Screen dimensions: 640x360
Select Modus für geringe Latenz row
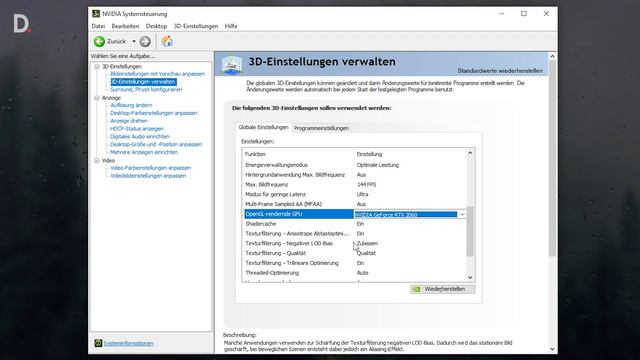(x=355, y=194)
